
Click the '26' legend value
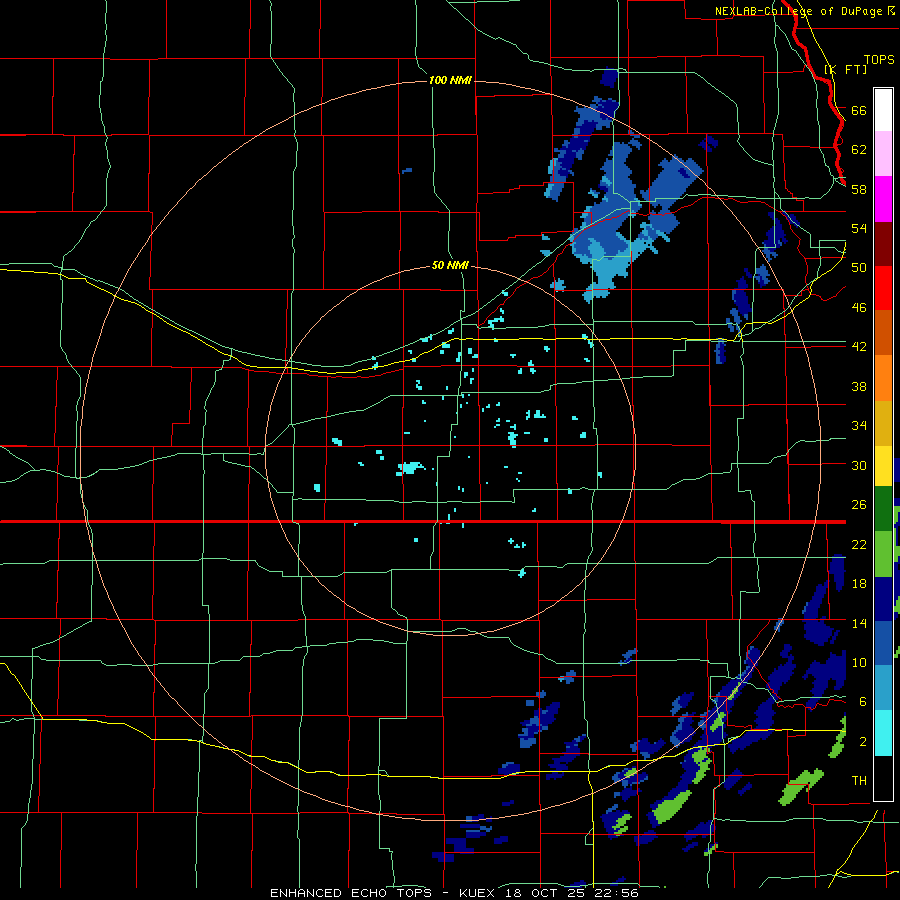859,505
